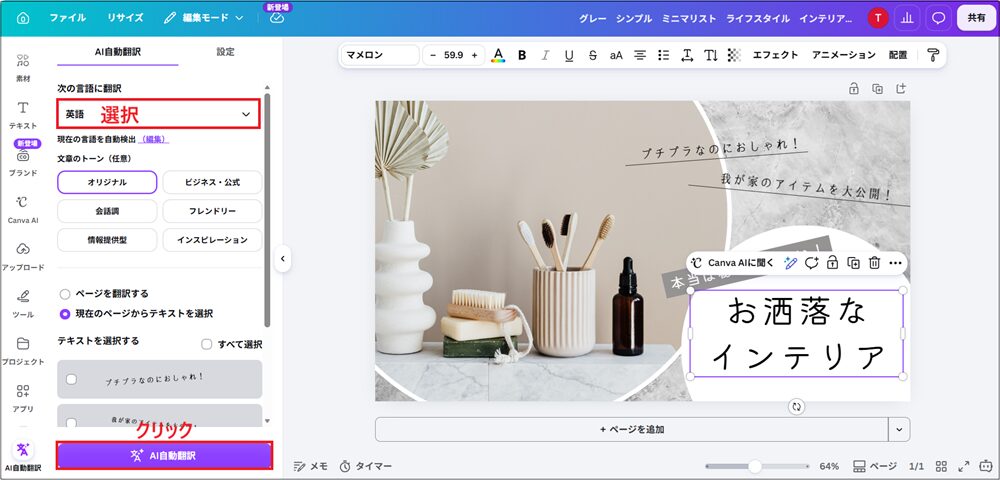Viewport: 1000px width, 480px height.
Task: Open analytics chart icon
Action: click(906, 18)
